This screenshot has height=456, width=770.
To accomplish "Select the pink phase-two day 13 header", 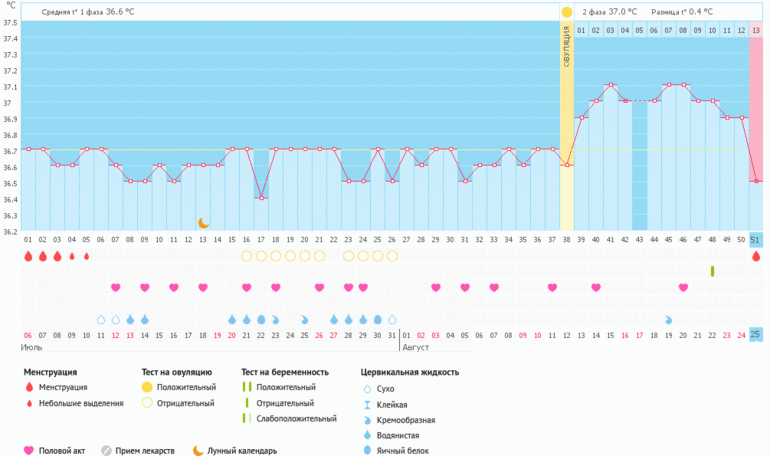I will (756, 30).
